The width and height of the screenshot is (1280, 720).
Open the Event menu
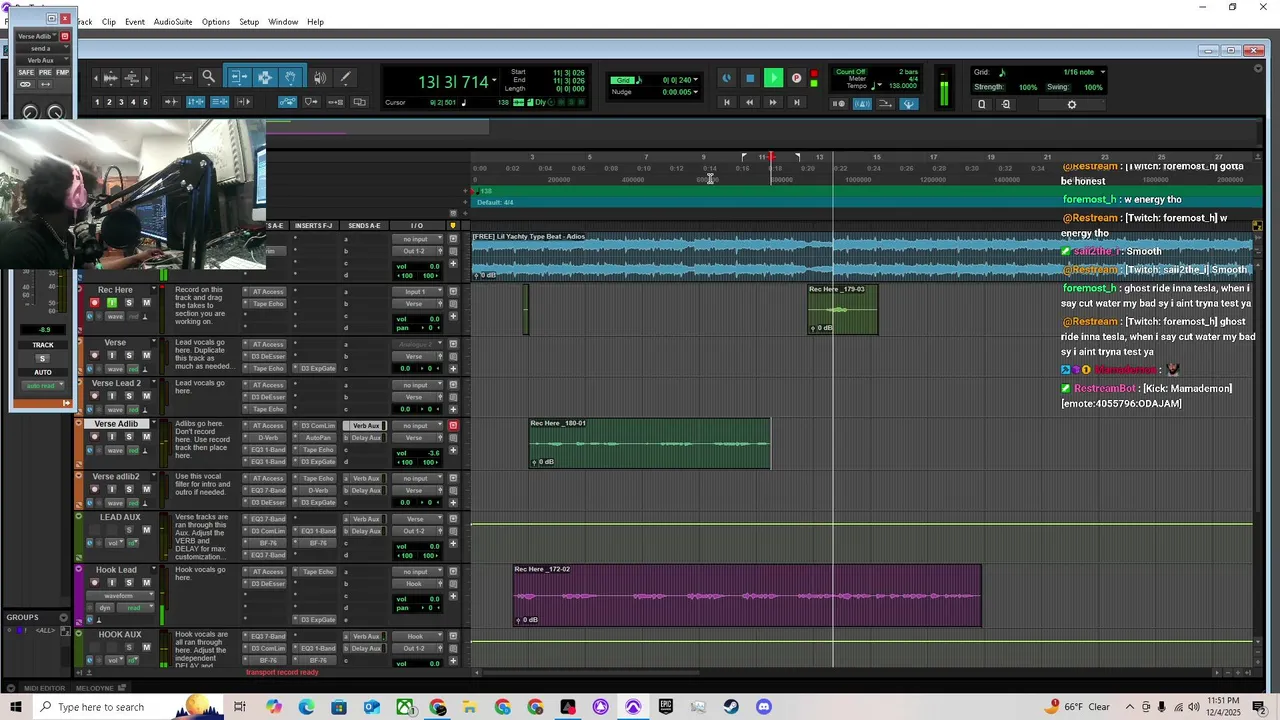[135, 22]
